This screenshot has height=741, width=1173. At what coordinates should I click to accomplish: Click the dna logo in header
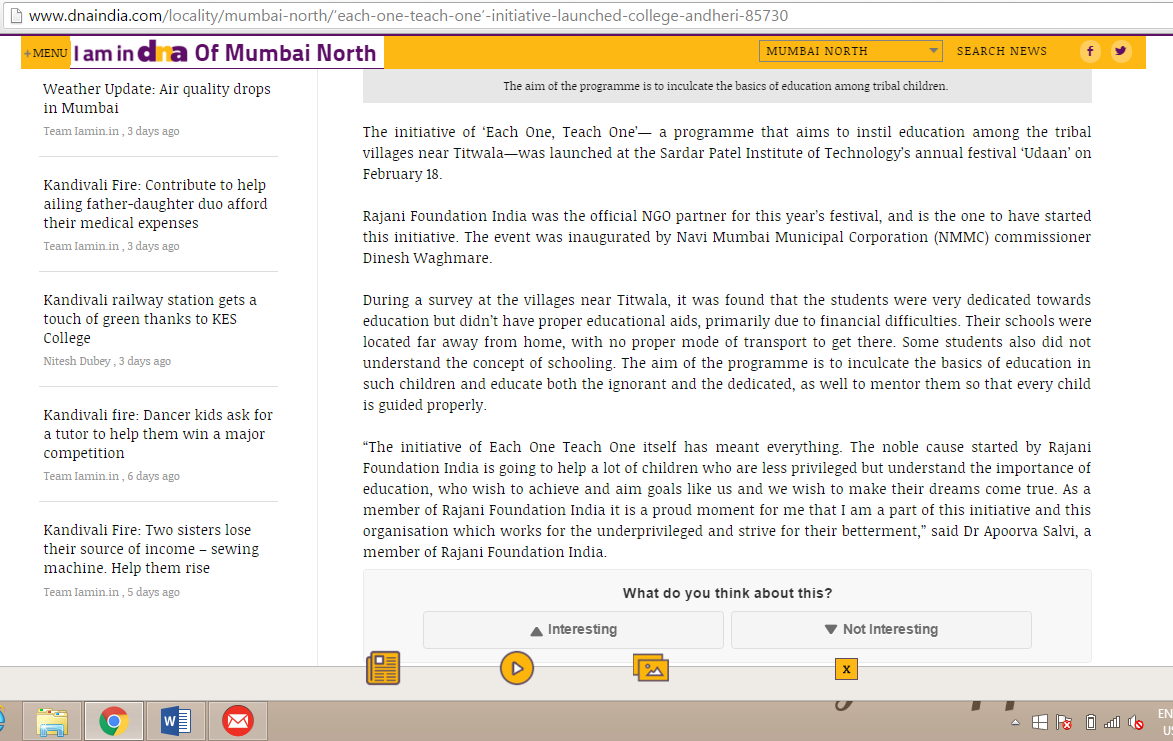163,52
